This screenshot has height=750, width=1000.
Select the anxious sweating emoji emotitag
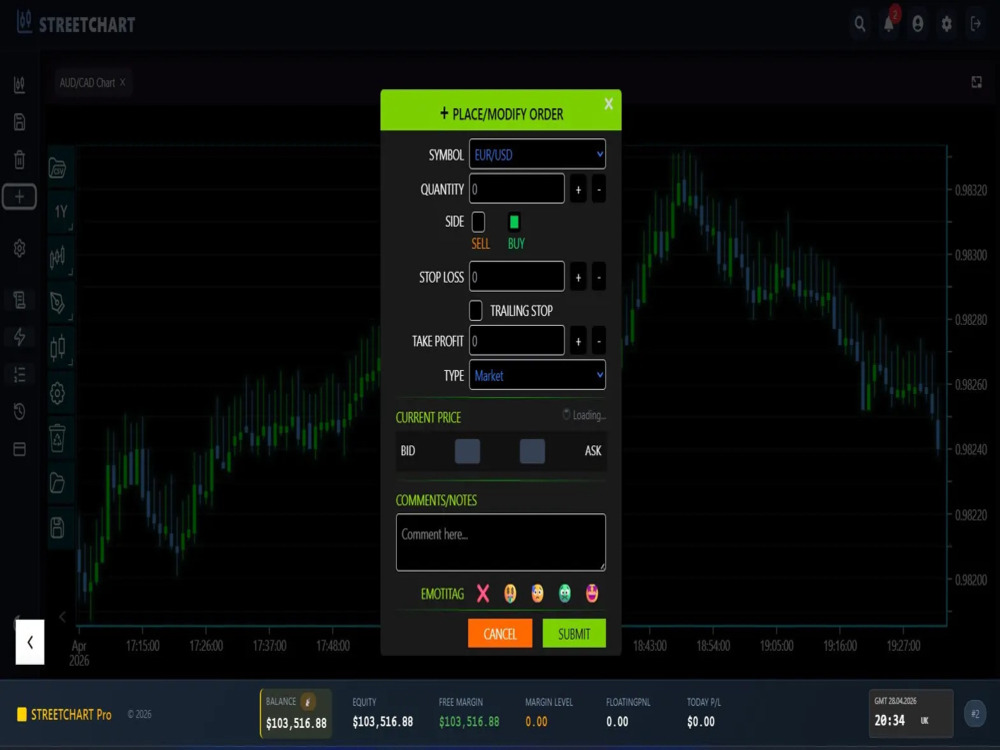(538, 594)
